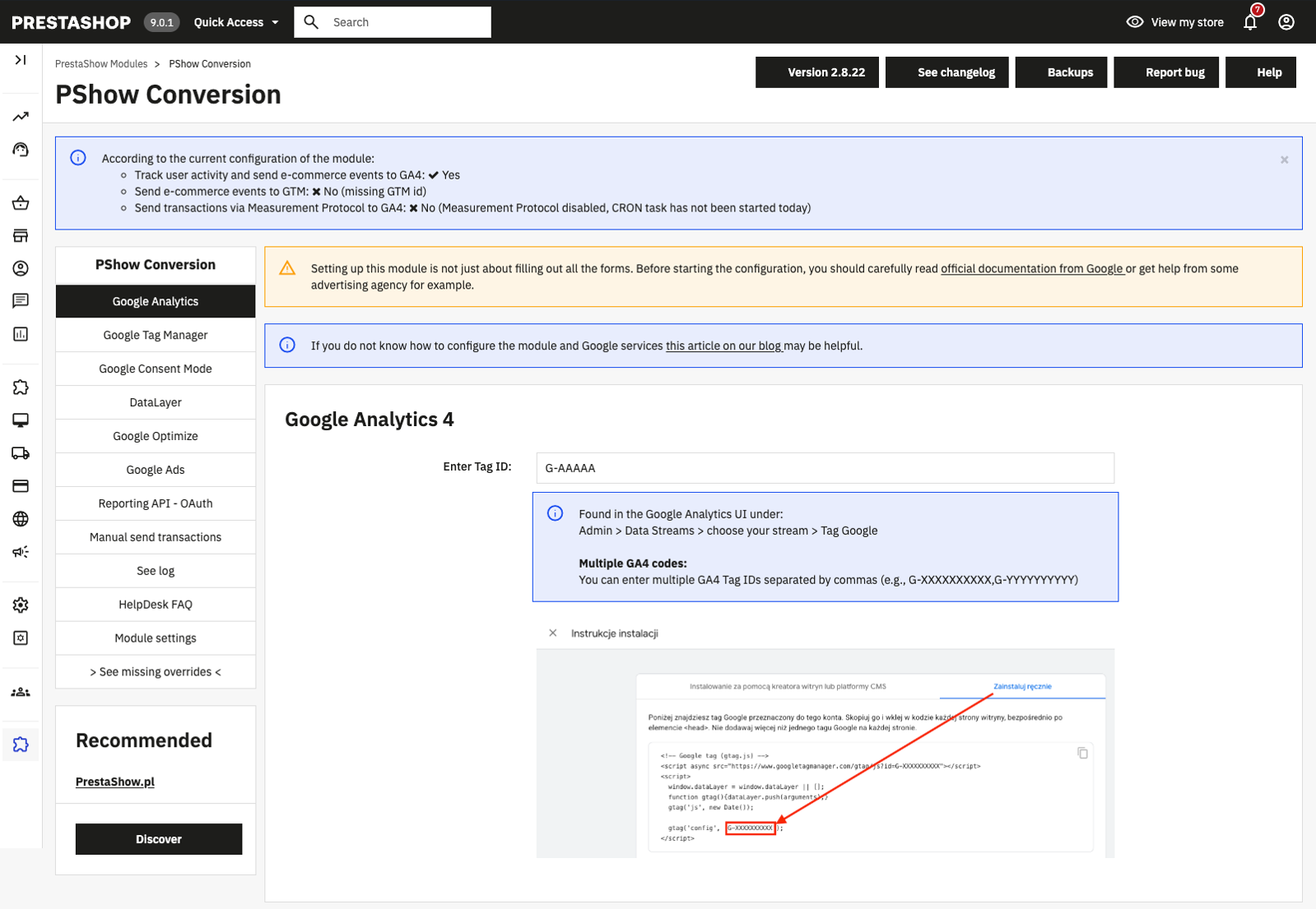Open the Quick Access dropdown

[x=235, y=22]
